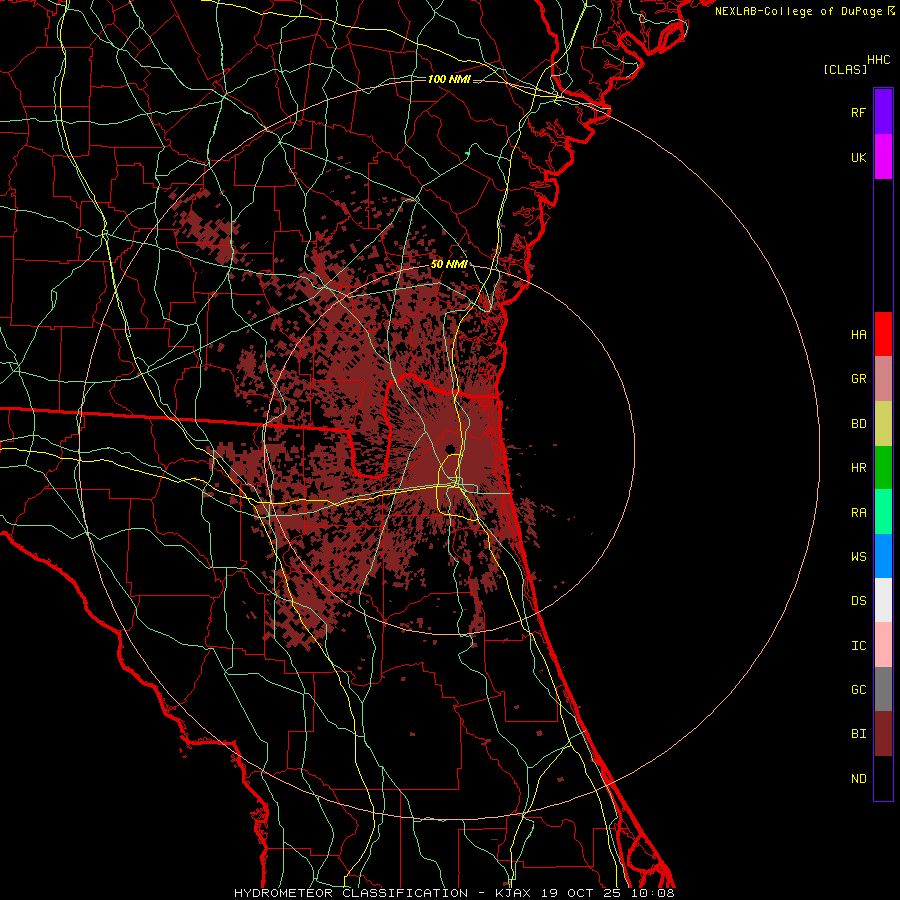Click the 'RF' legend label
This screenshot has width=900, height=900.
tap(859, 112)
